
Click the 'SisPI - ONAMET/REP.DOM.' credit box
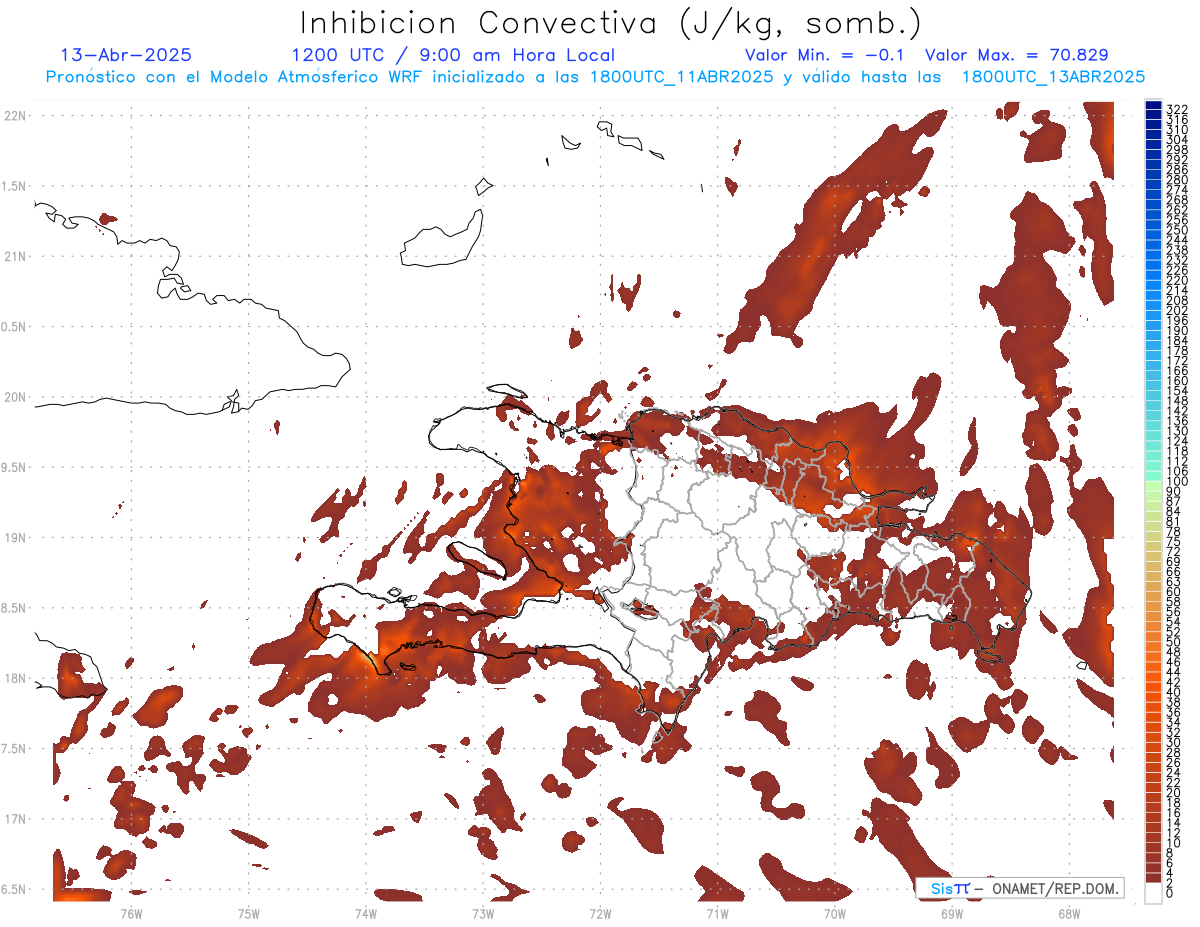[x=1020, y=888]
